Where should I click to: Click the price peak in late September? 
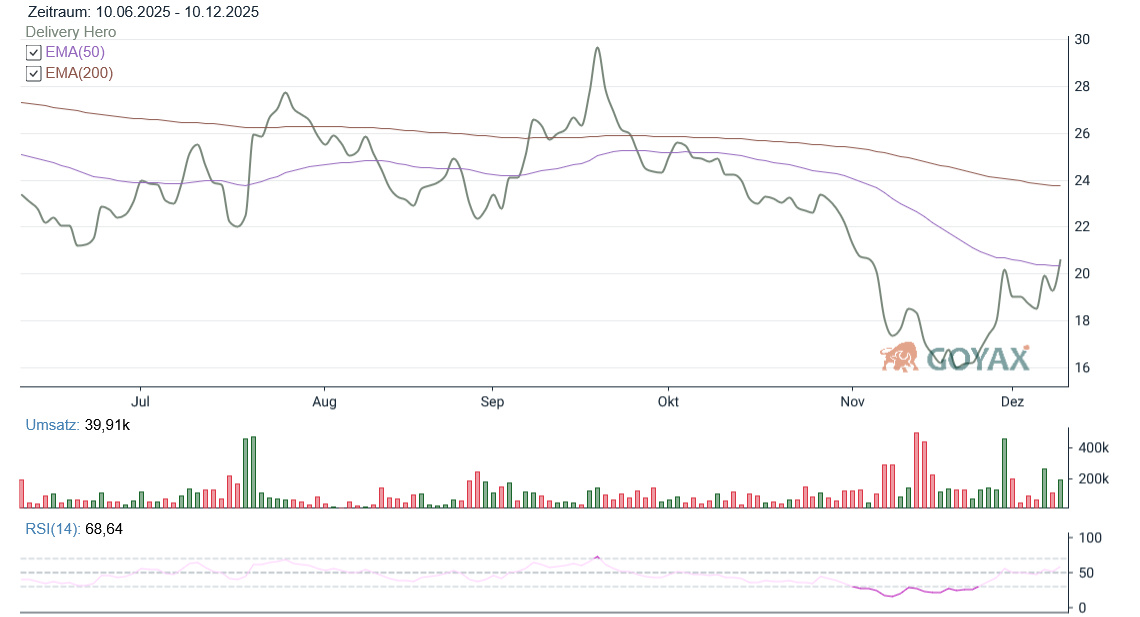pos(597,48)
